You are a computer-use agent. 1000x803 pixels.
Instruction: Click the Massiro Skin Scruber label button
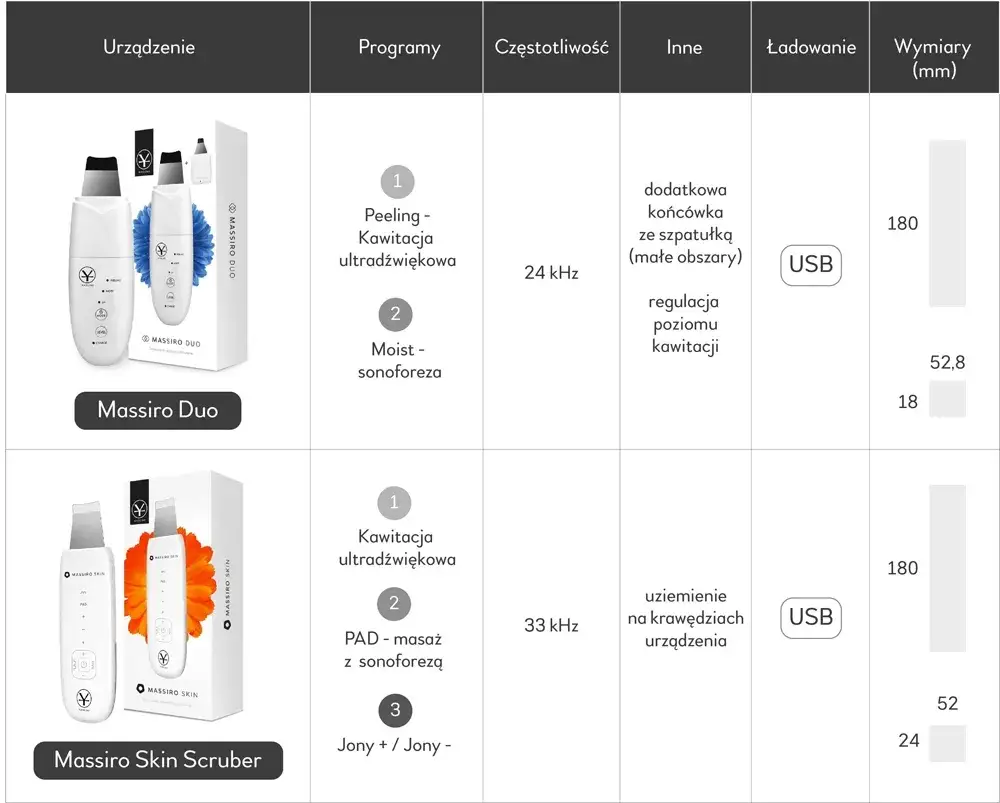tap(158, 760)
